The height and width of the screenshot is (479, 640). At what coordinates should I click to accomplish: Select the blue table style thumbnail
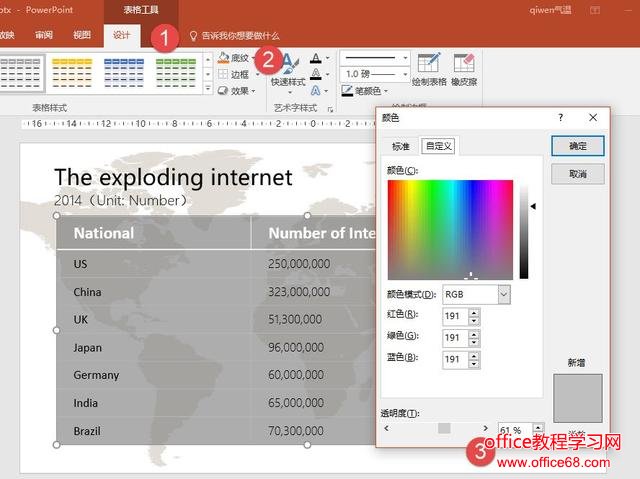tap(124, 73)
